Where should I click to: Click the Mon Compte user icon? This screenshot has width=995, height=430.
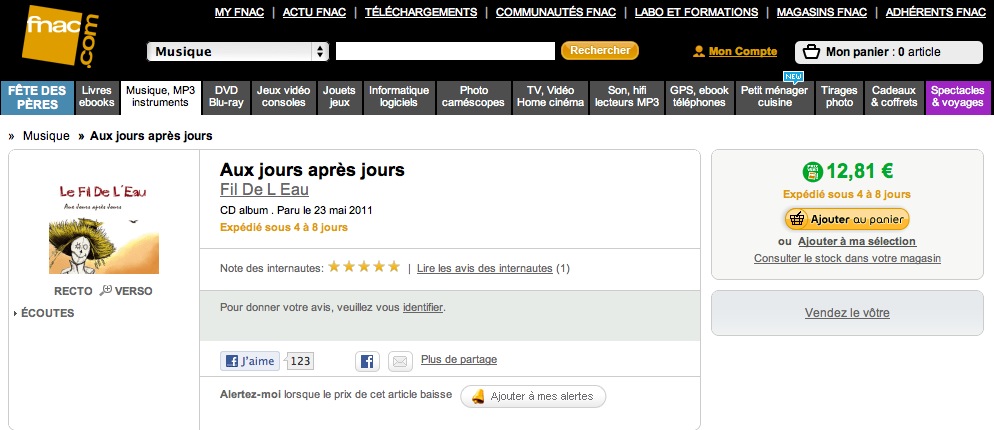click(699, 51)
